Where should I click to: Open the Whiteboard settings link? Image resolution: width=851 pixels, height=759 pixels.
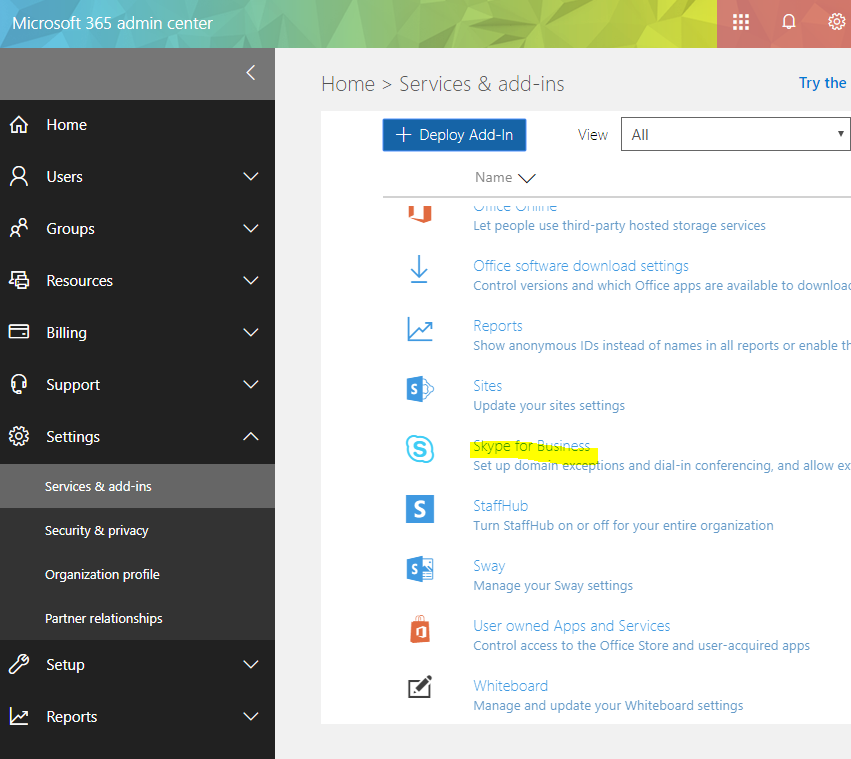[x=510, y=686]
